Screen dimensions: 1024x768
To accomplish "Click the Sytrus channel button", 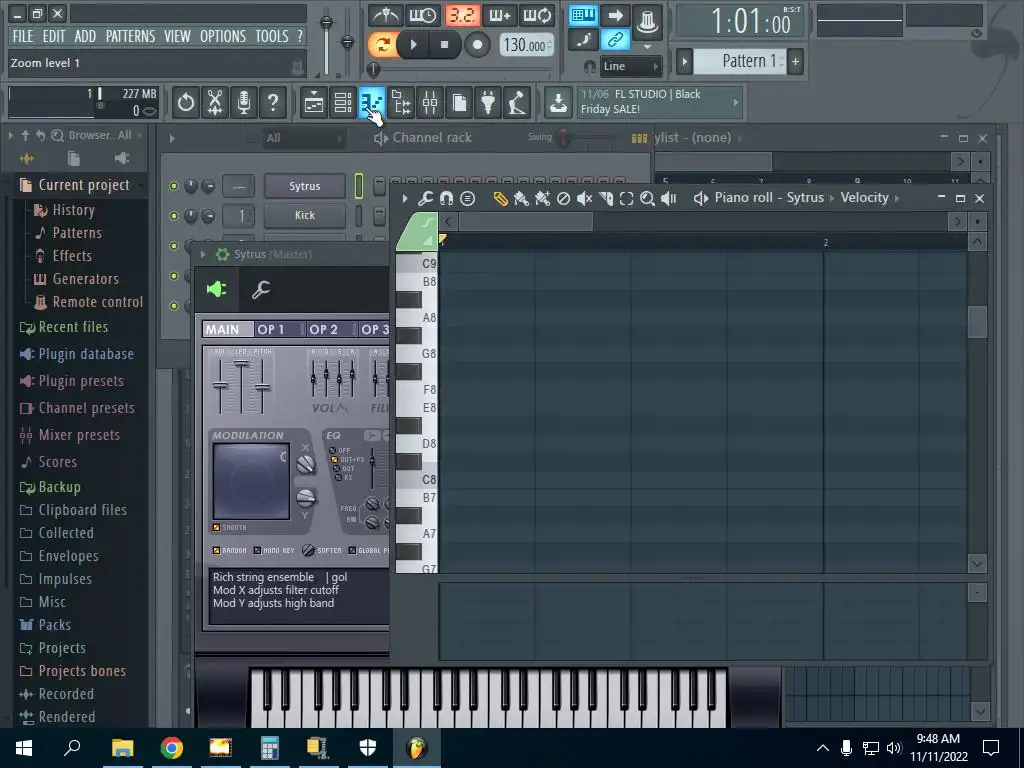I will click(x=305, y=186).
